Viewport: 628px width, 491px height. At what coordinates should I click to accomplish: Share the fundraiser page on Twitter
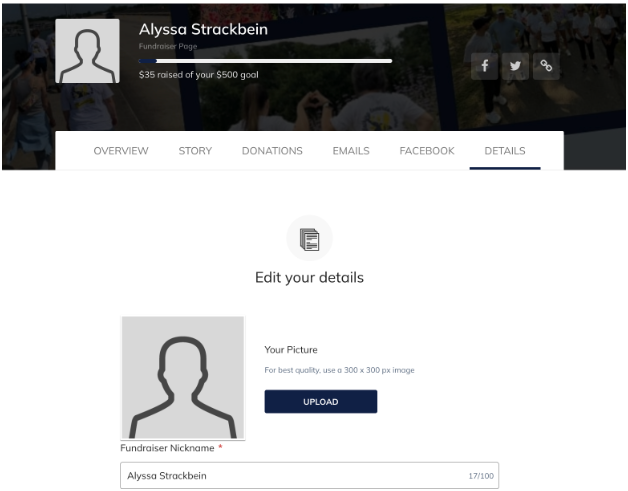515,66
